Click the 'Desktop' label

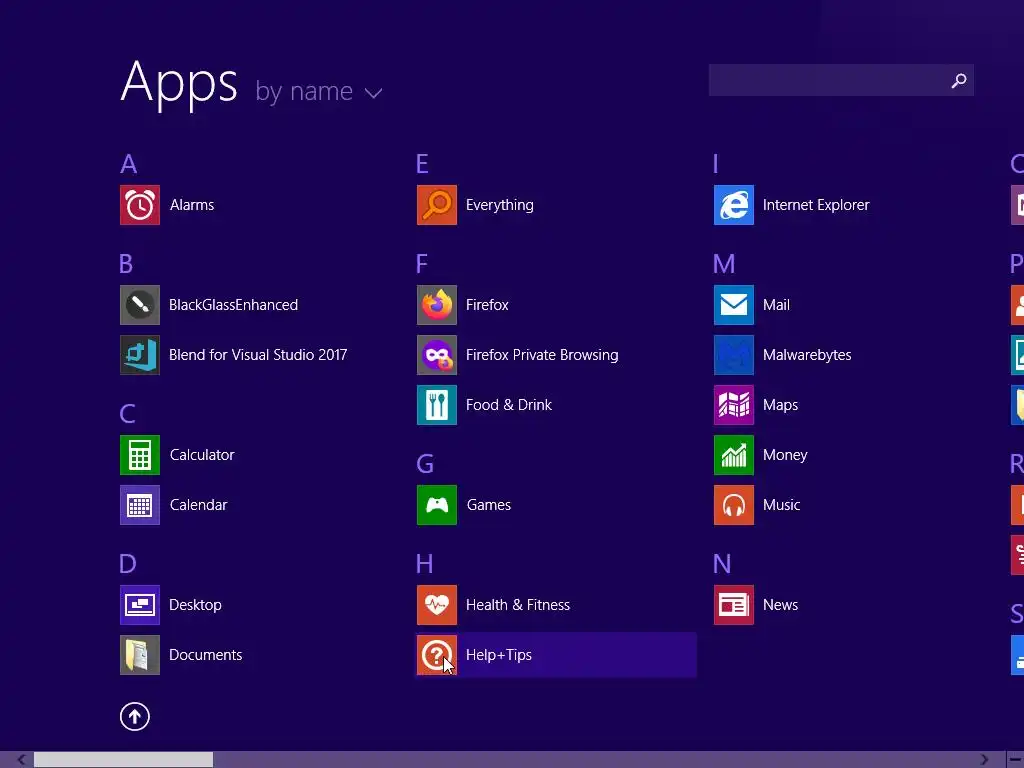pos(195,605)
